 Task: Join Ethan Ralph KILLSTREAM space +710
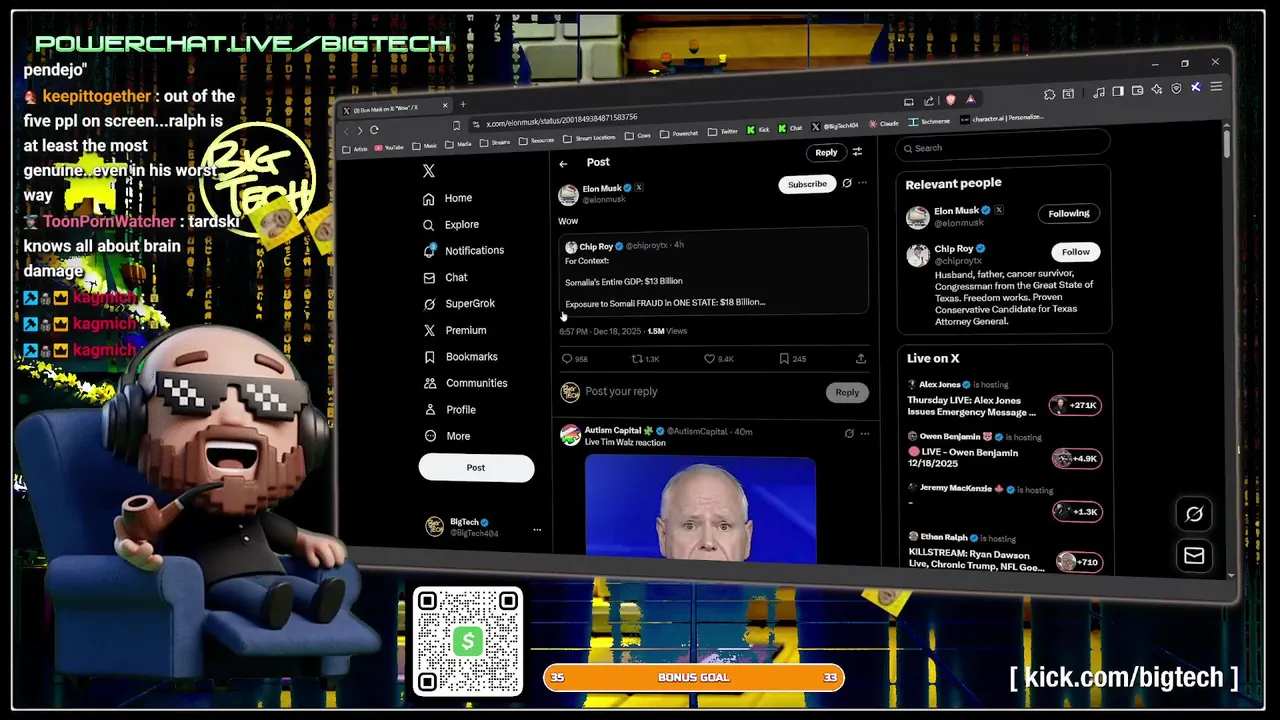1078,563
